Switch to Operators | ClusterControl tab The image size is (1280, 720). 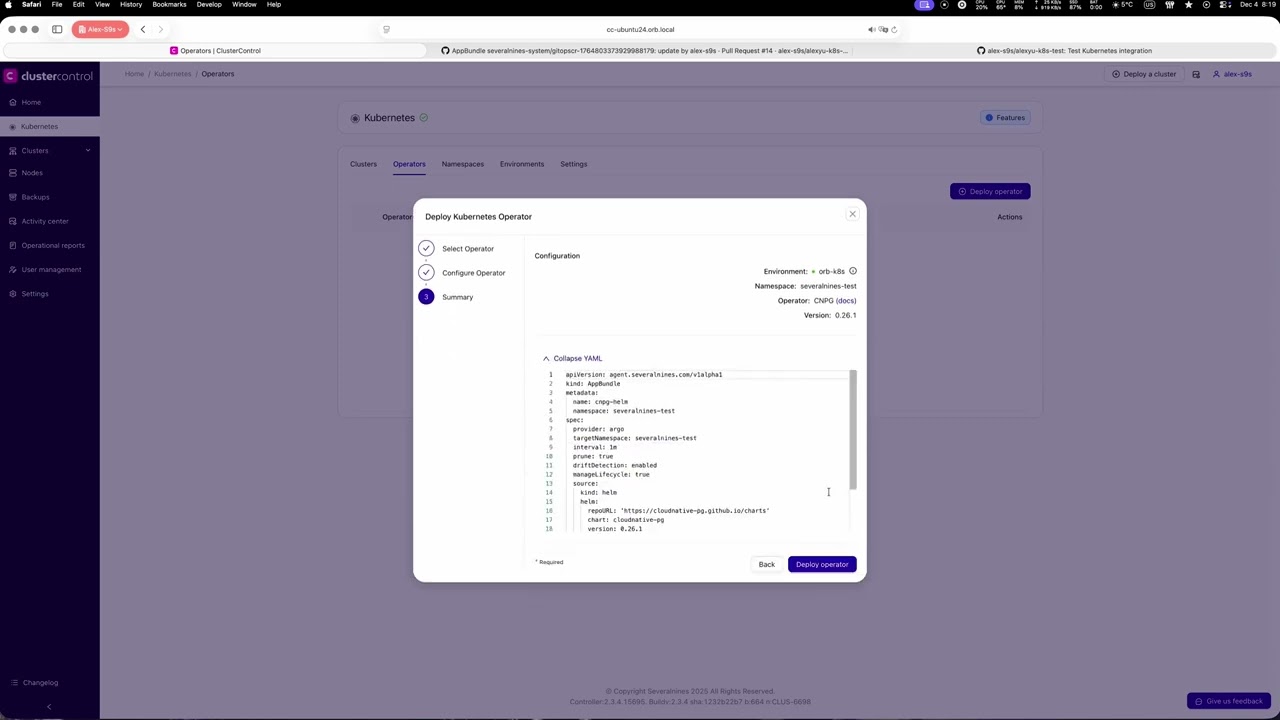(215, 50)
